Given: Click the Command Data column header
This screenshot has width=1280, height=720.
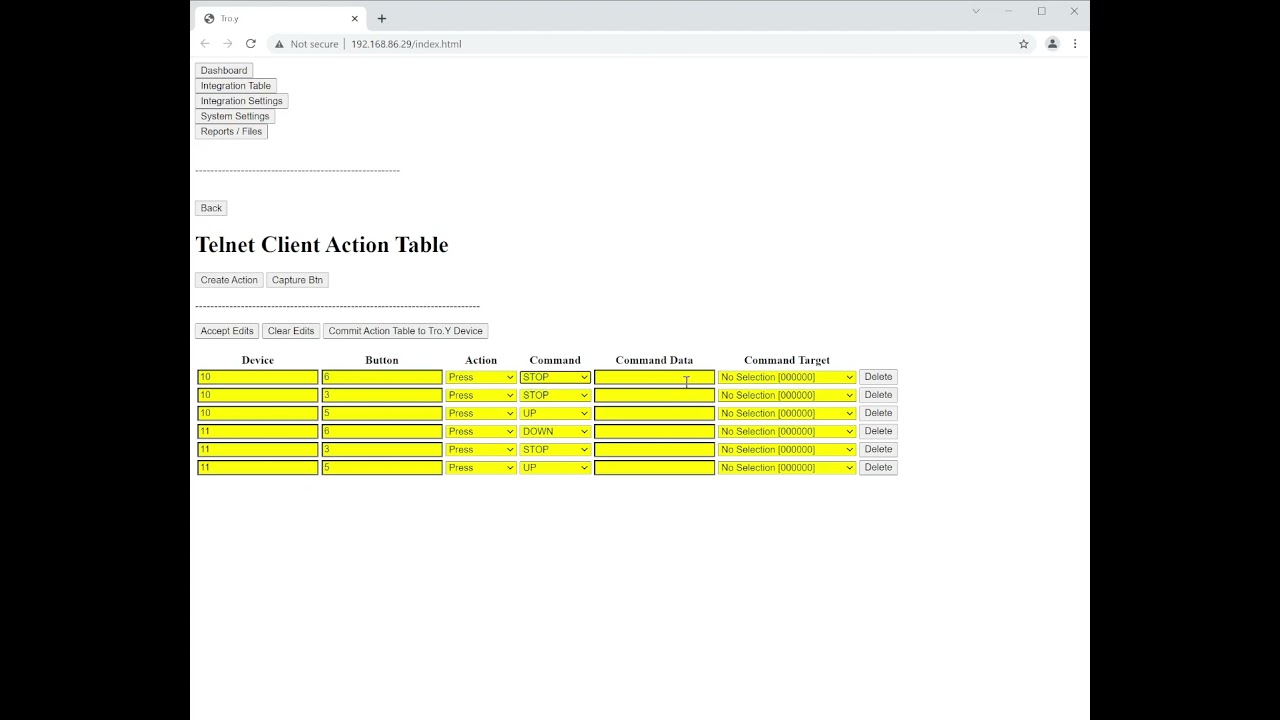Looking at the screenshot, I should [654, 360].
